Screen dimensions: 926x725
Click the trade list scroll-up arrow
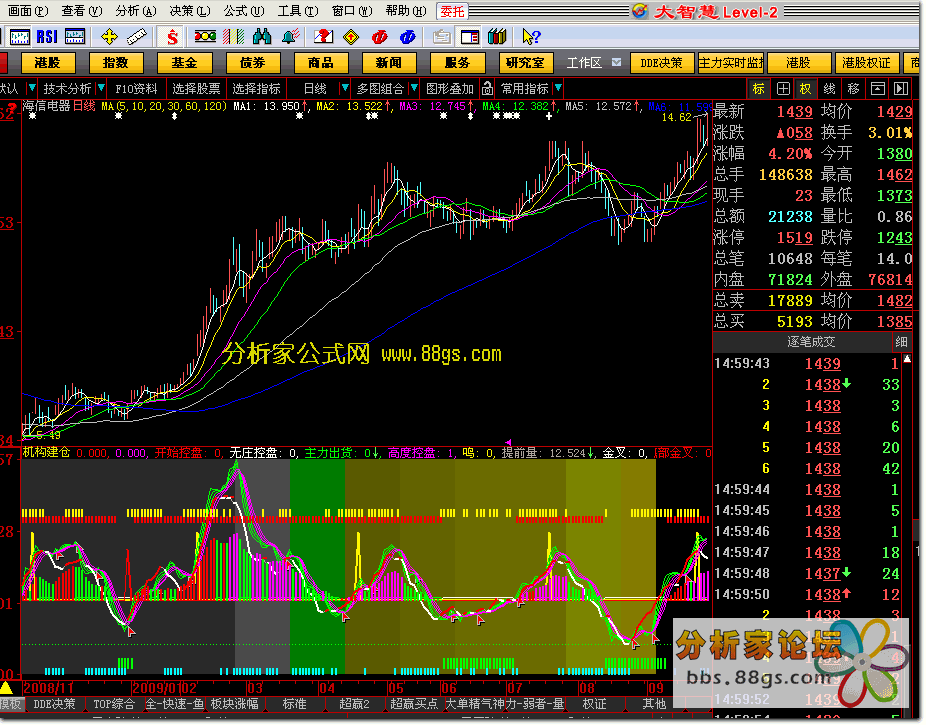tap(907, 360)
